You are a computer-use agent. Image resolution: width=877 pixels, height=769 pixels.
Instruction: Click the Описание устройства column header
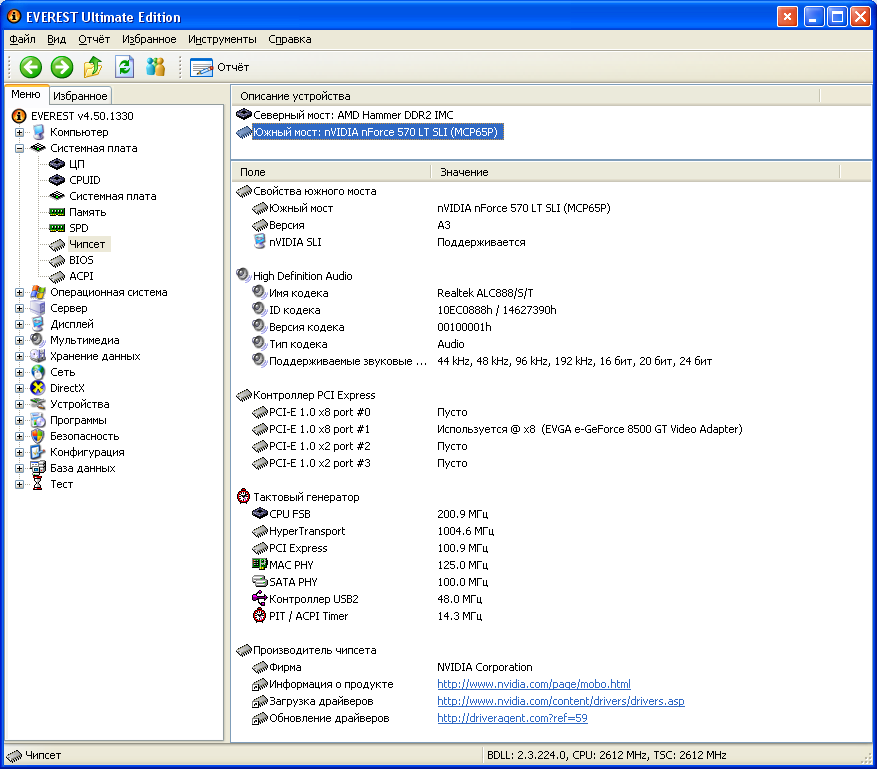point(526,96)
